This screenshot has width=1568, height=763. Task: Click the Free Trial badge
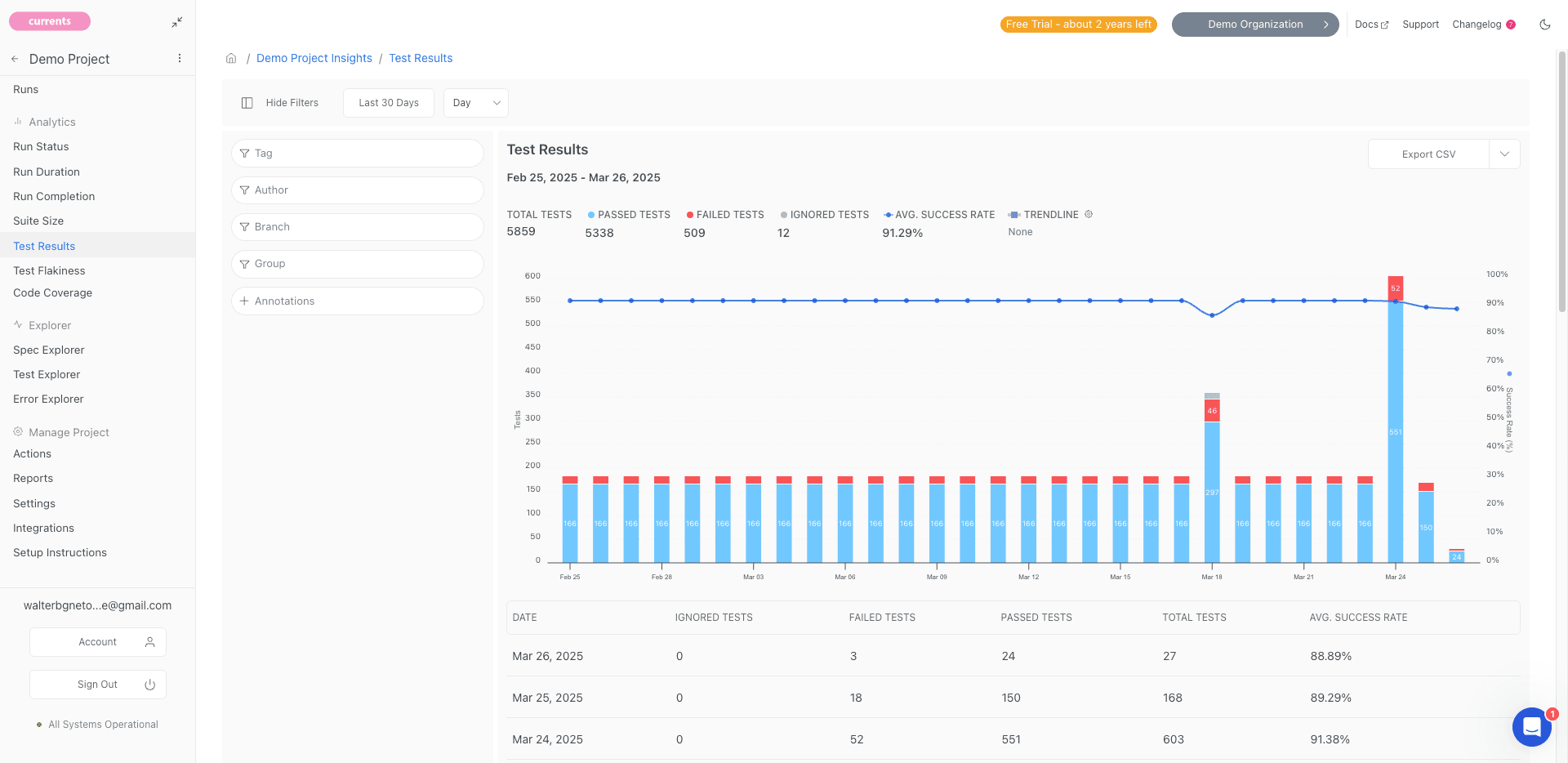click(x=1079, y=25)
